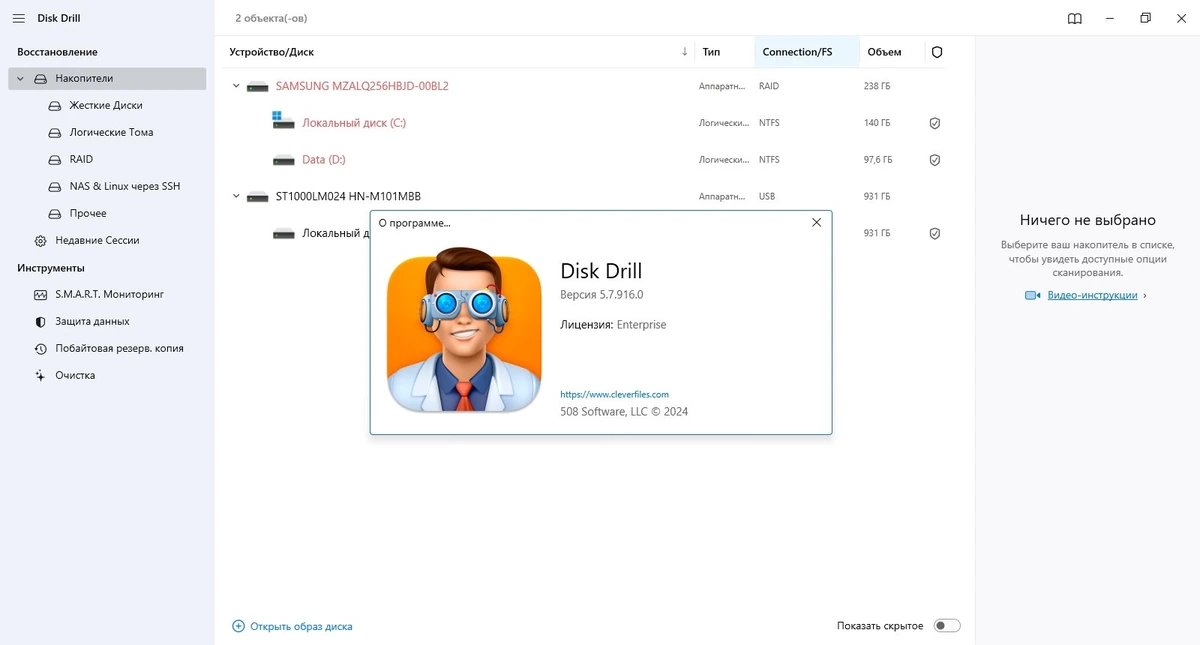Click the sort arrow in Устройство/Диск column
Screen dimensions: 1200x645
click(685, 52)
